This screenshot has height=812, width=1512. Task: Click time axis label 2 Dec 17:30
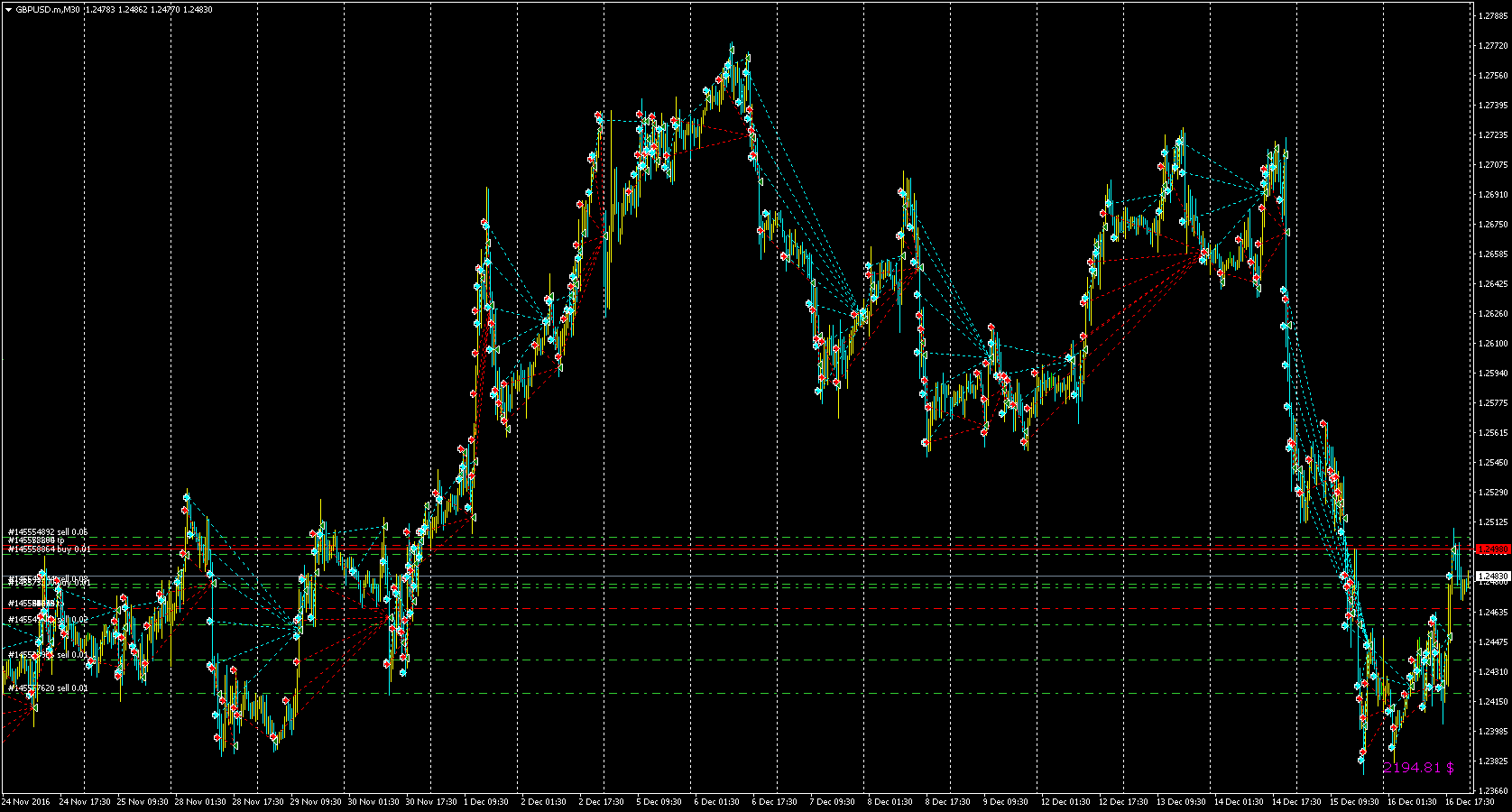(x=604, y=802)
